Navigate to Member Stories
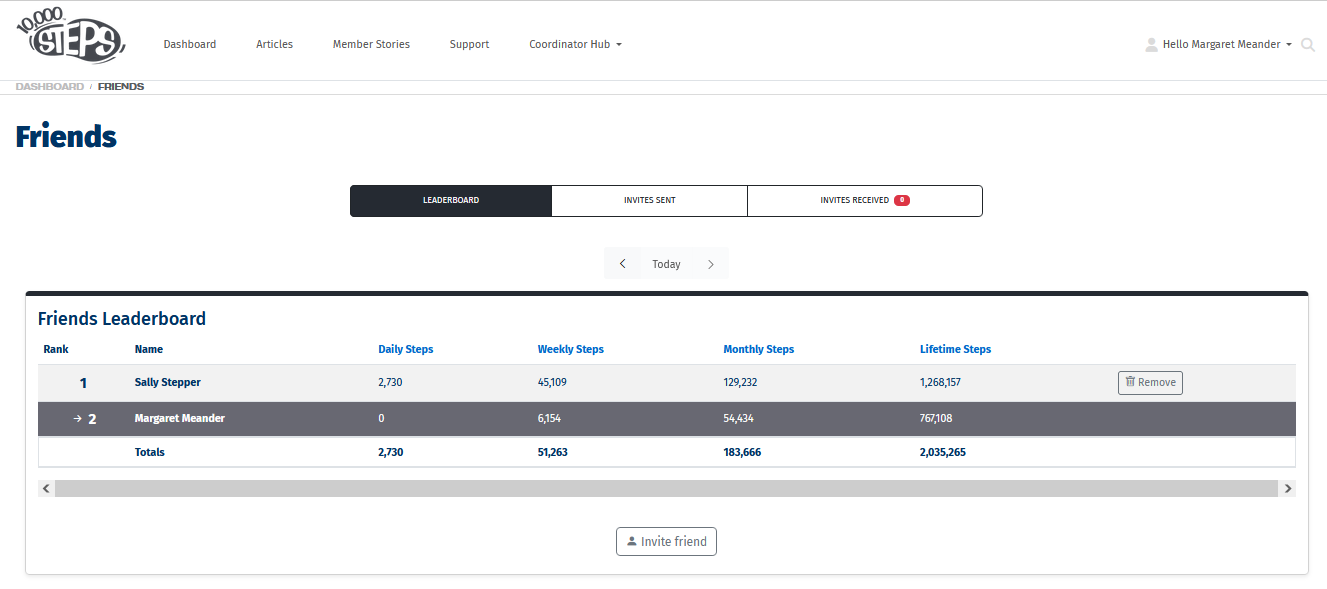 pyautogui.click(x=371, y=45)
